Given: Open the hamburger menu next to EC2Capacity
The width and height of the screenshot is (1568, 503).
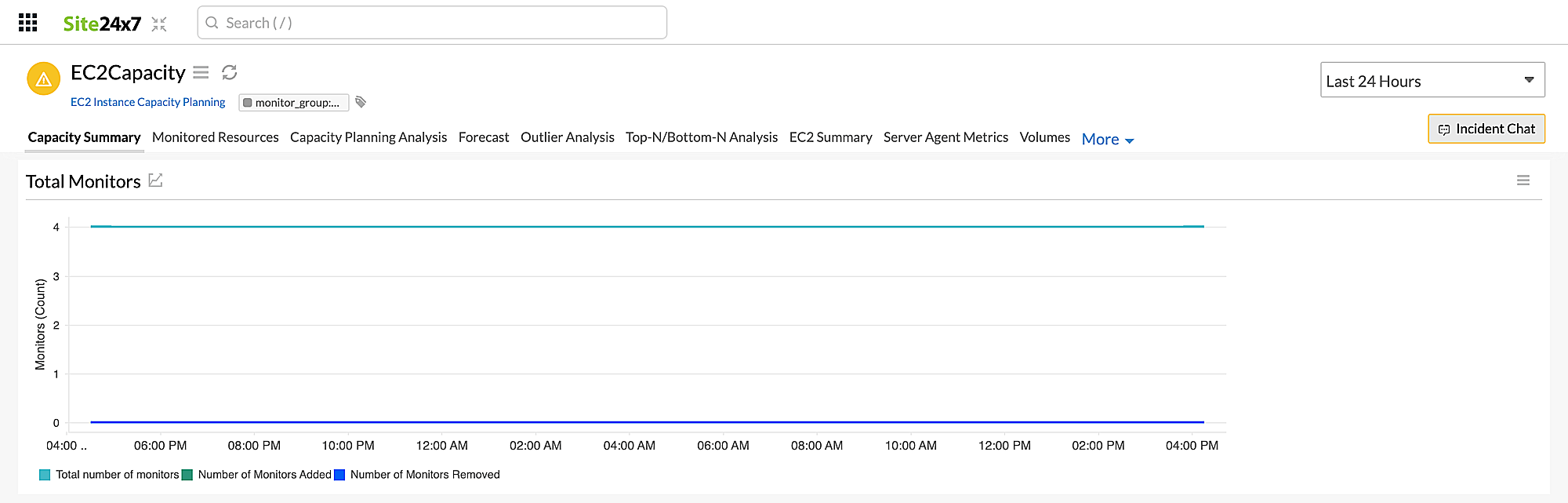Looking at the screenshot, I should coord(201,72).
